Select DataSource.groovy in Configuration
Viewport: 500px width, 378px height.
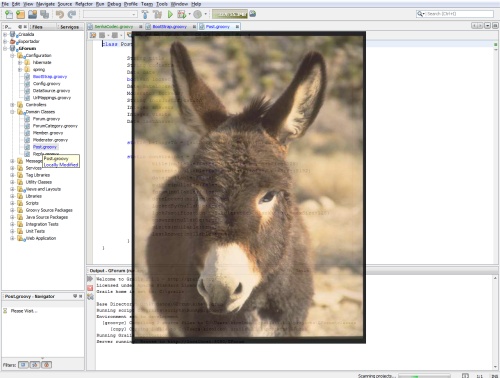pyautogui.click(x=51, y=91)
